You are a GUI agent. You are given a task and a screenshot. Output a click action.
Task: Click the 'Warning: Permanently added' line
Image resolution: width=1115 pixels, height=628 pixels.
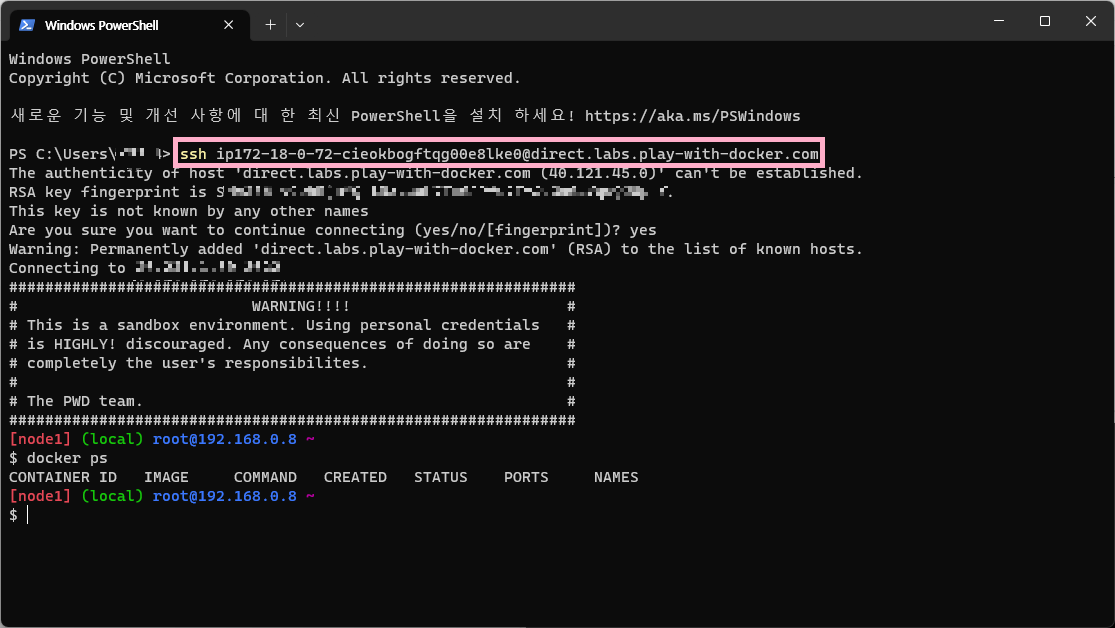coord(435,249)
